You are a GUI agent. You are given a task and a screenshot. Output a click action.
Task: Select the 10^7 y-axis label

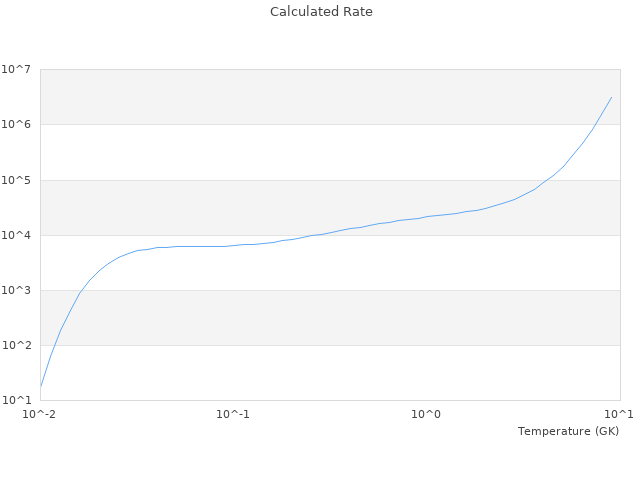click(x=16, y=70)
